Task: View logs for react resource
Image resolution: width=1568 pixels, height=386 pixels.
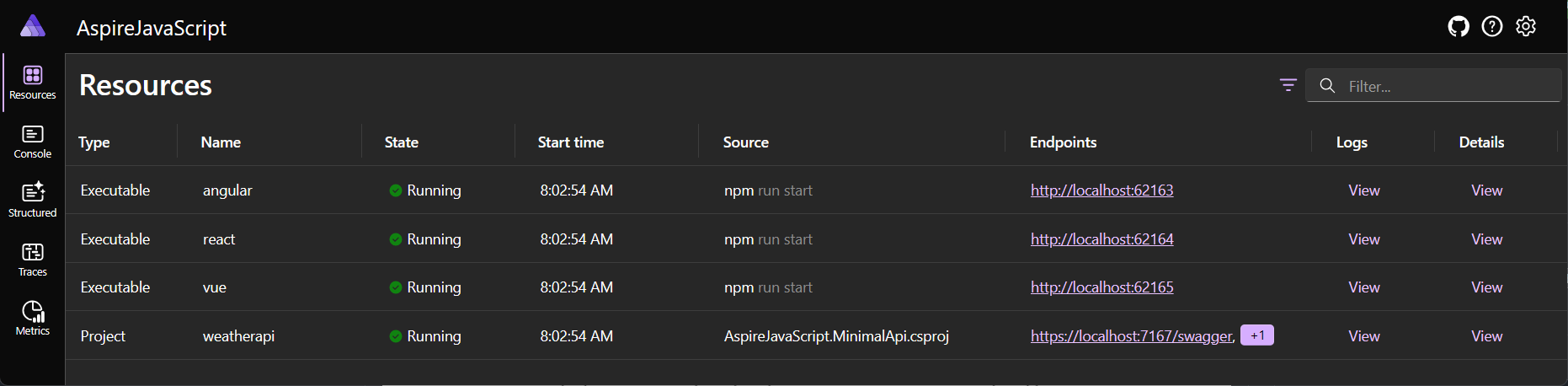Action: coord(1363,239)
